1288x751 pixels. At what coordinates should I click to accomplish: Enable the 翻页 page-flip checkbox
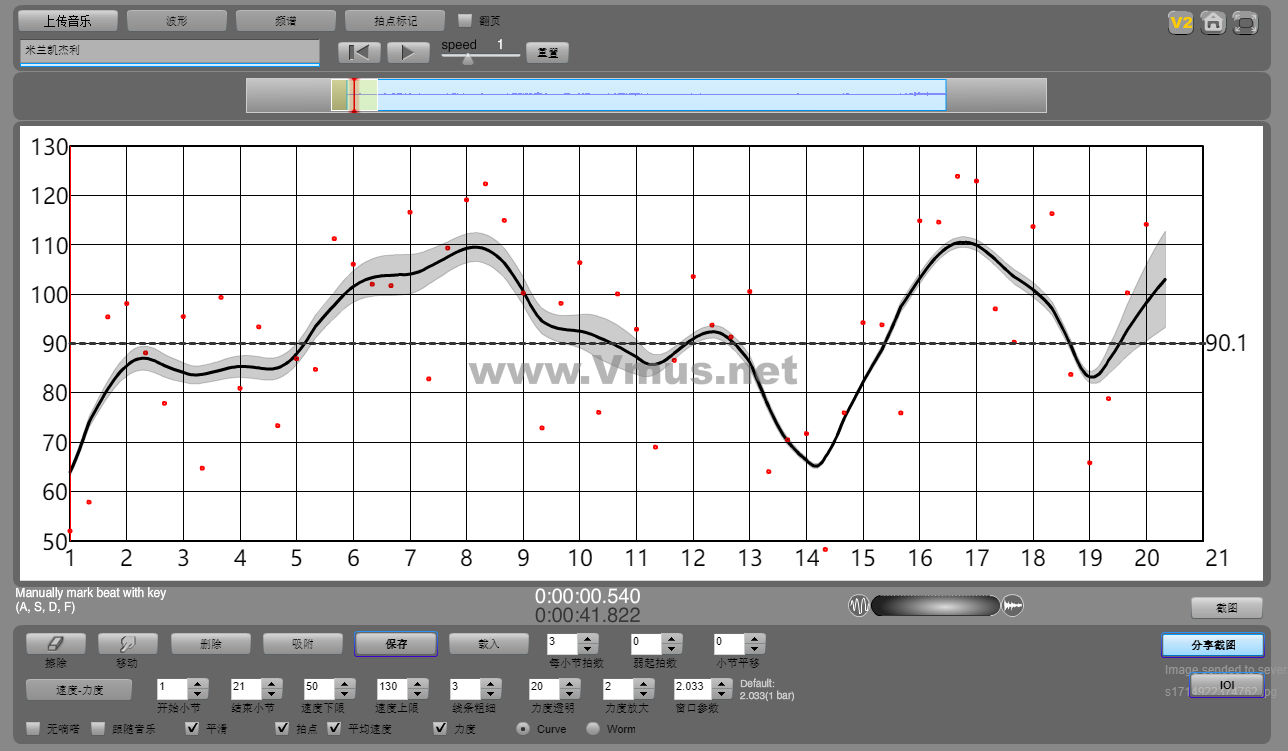pos(465,20)
